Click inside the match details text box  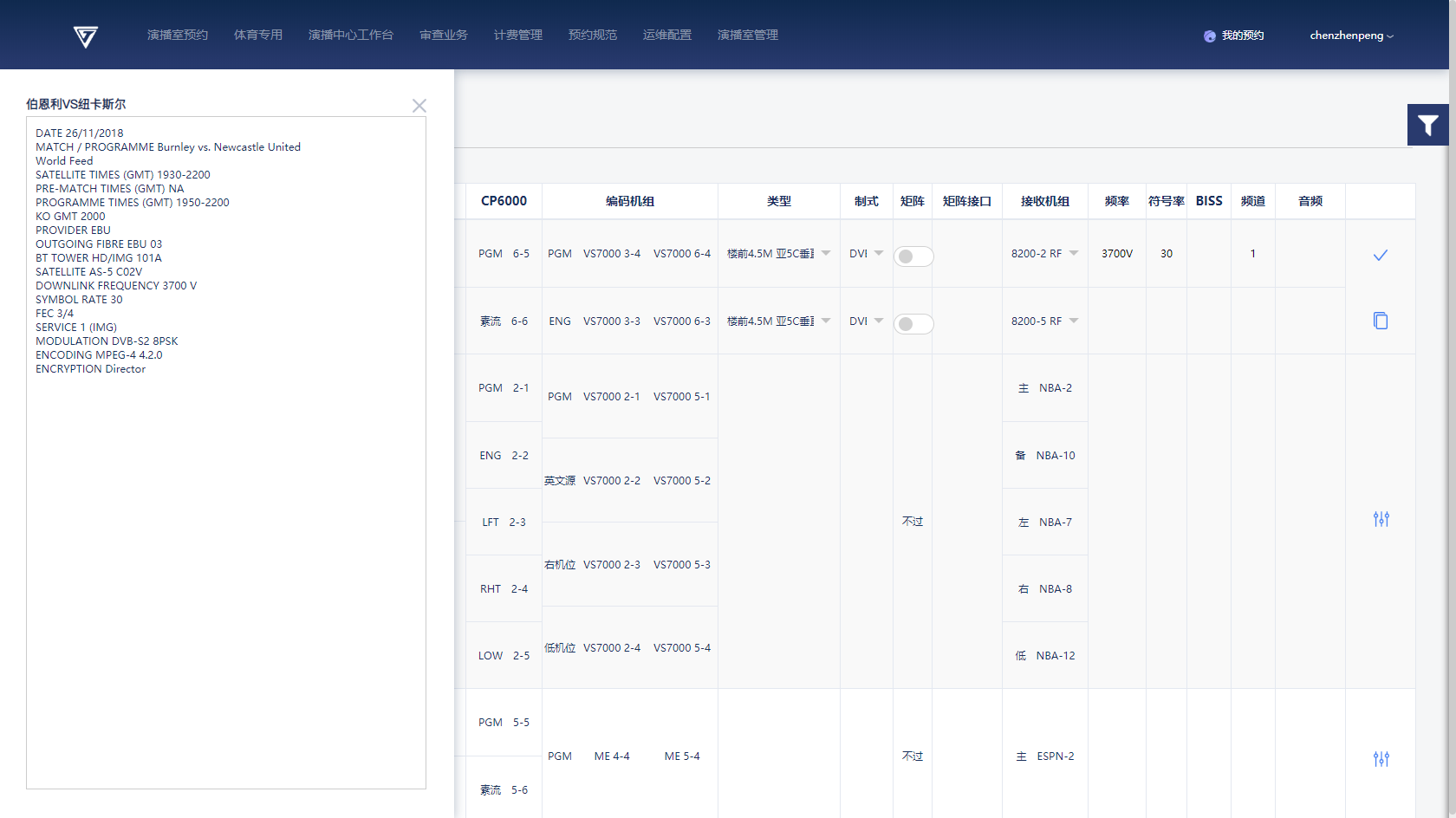(225, 563)
